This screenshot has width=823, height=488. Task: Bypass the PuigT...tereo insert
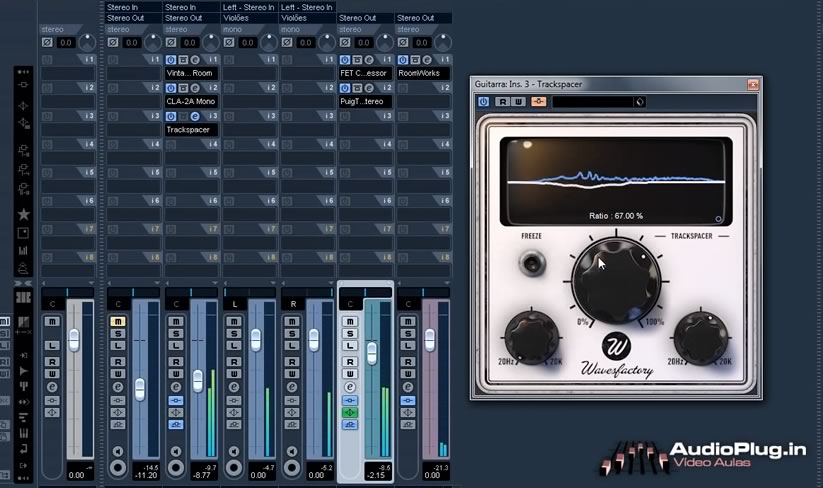click(345, 88)
